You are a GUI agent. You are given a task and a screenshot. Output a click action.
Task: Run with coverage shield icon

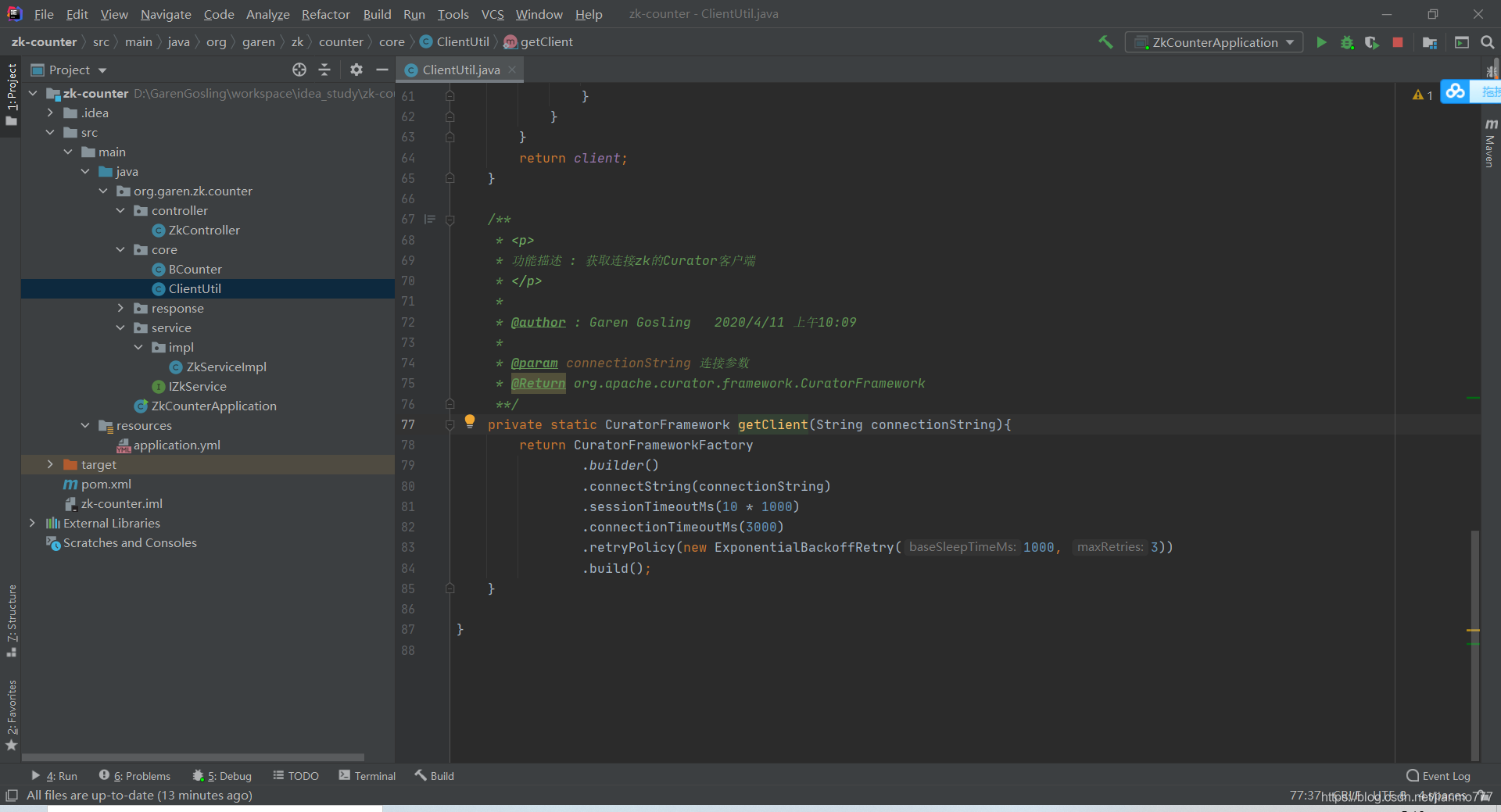coord(1372,42)
